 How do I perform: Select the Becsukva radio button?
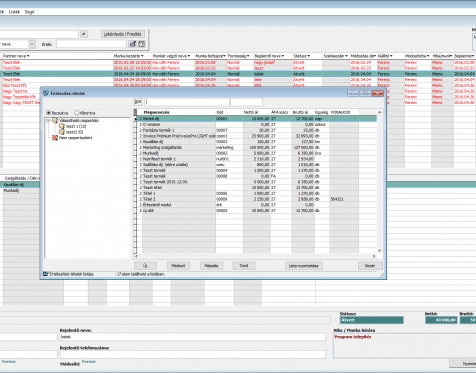pos(48,113)
